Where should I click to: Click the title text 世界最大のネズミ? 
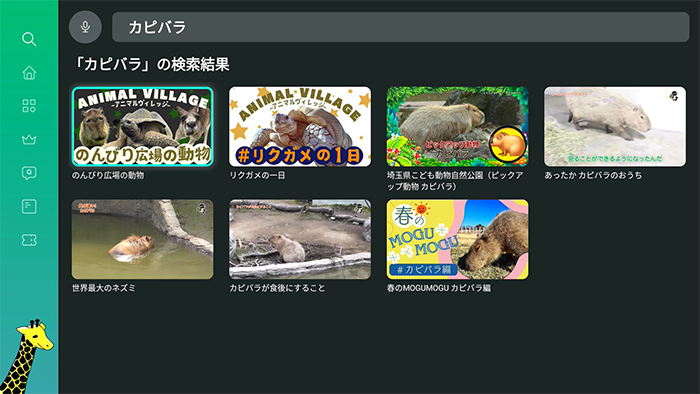104,288
